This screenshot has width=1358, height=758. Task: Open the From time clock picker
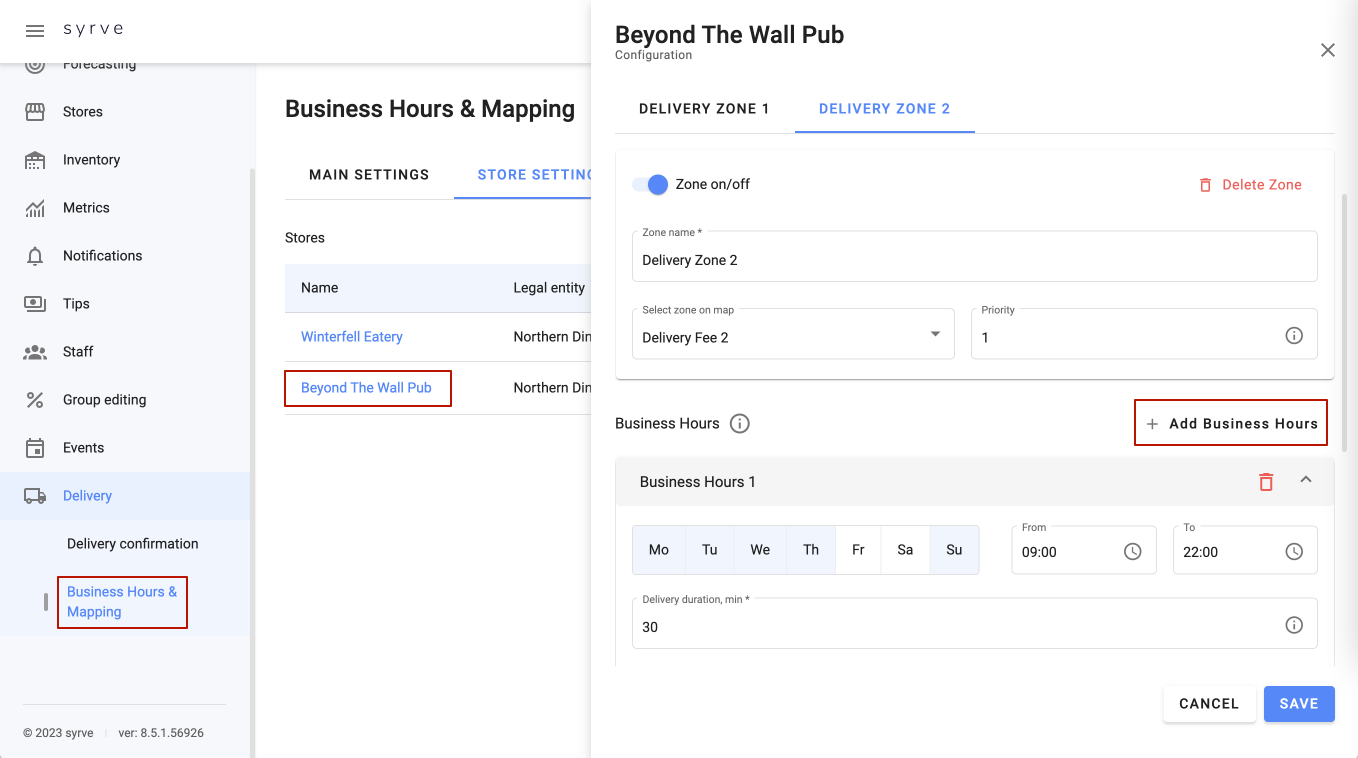click(x=1132, y=552)
